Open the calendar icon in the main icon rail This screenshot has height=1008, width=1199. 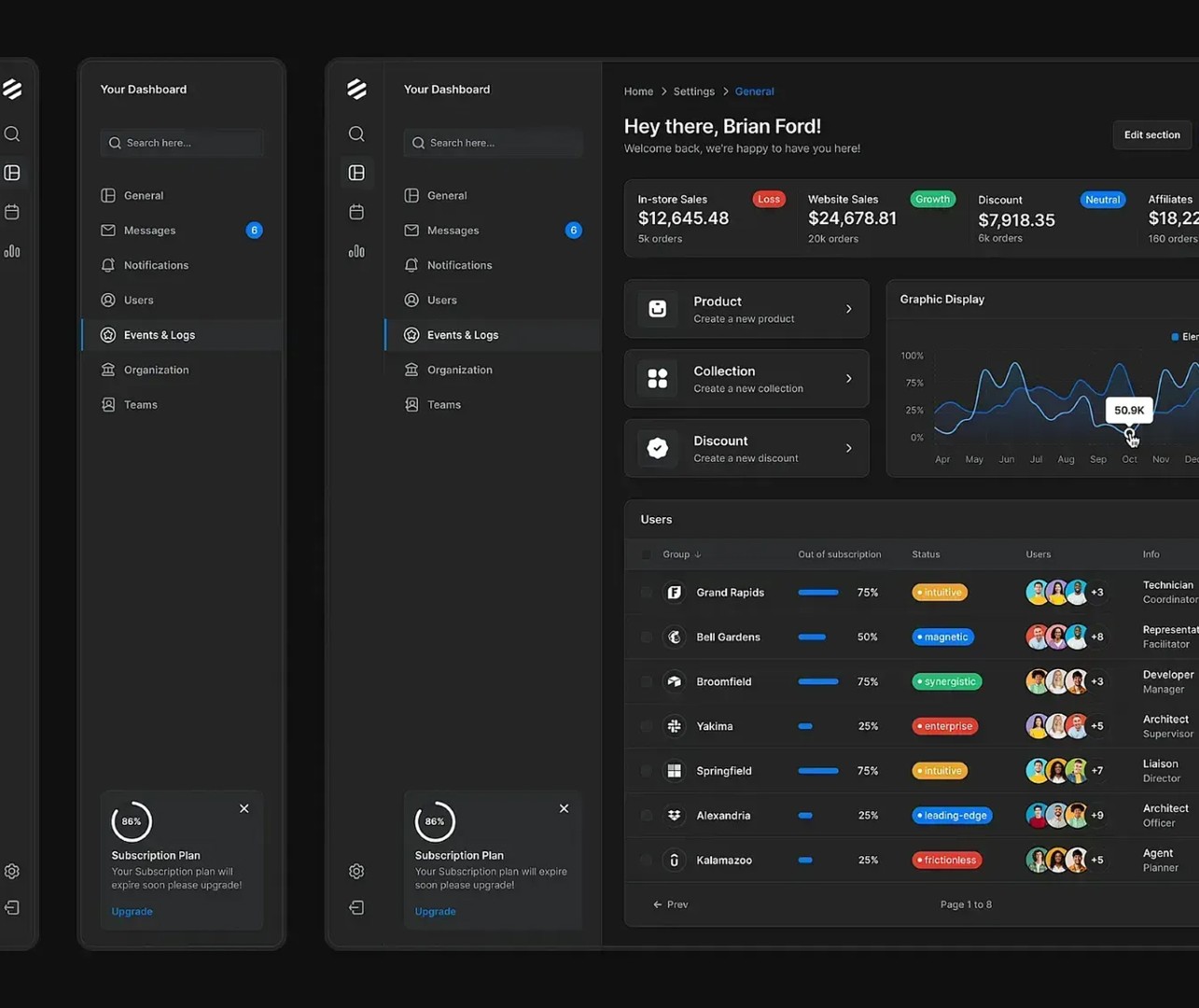coord(356,212)
